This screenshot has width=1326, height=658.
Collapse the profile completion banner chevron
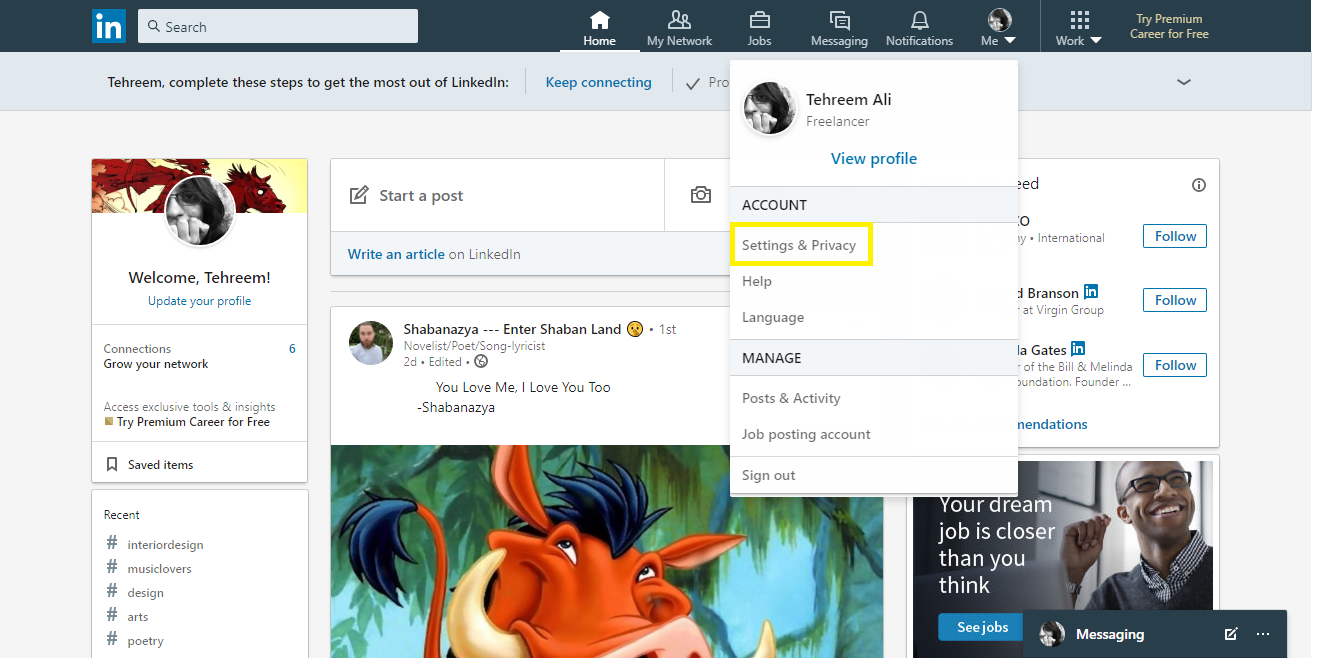coord(1183,82)
